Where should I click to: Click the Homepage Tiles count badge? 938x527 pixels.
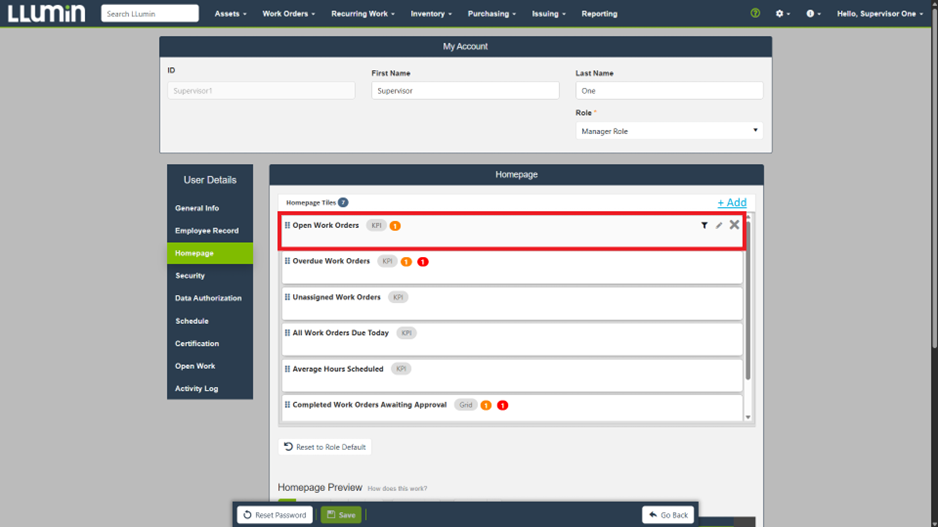click(x=343, y=202)
